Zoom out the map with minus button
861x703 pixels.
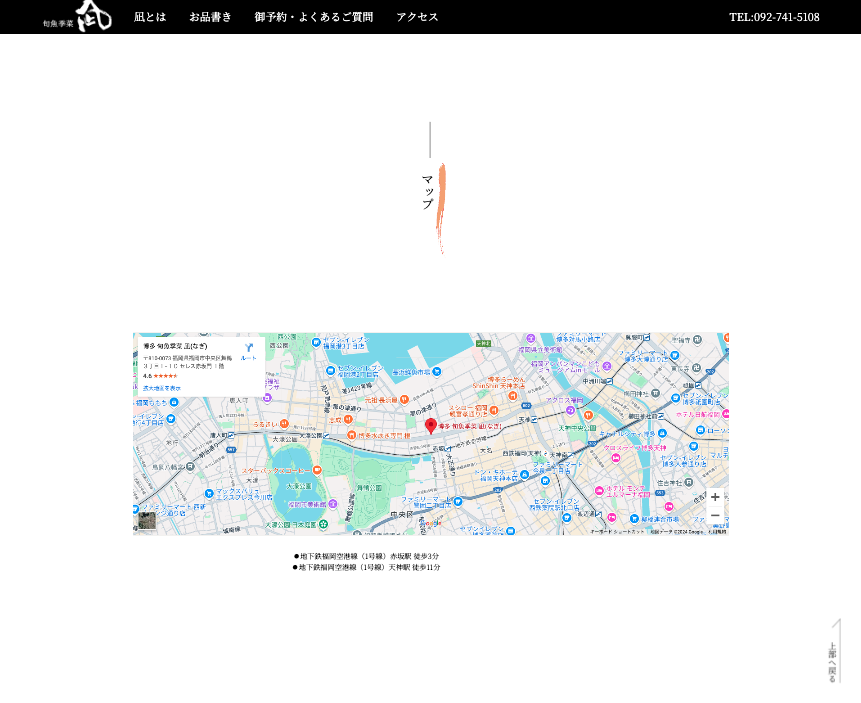tap(714, 515)
